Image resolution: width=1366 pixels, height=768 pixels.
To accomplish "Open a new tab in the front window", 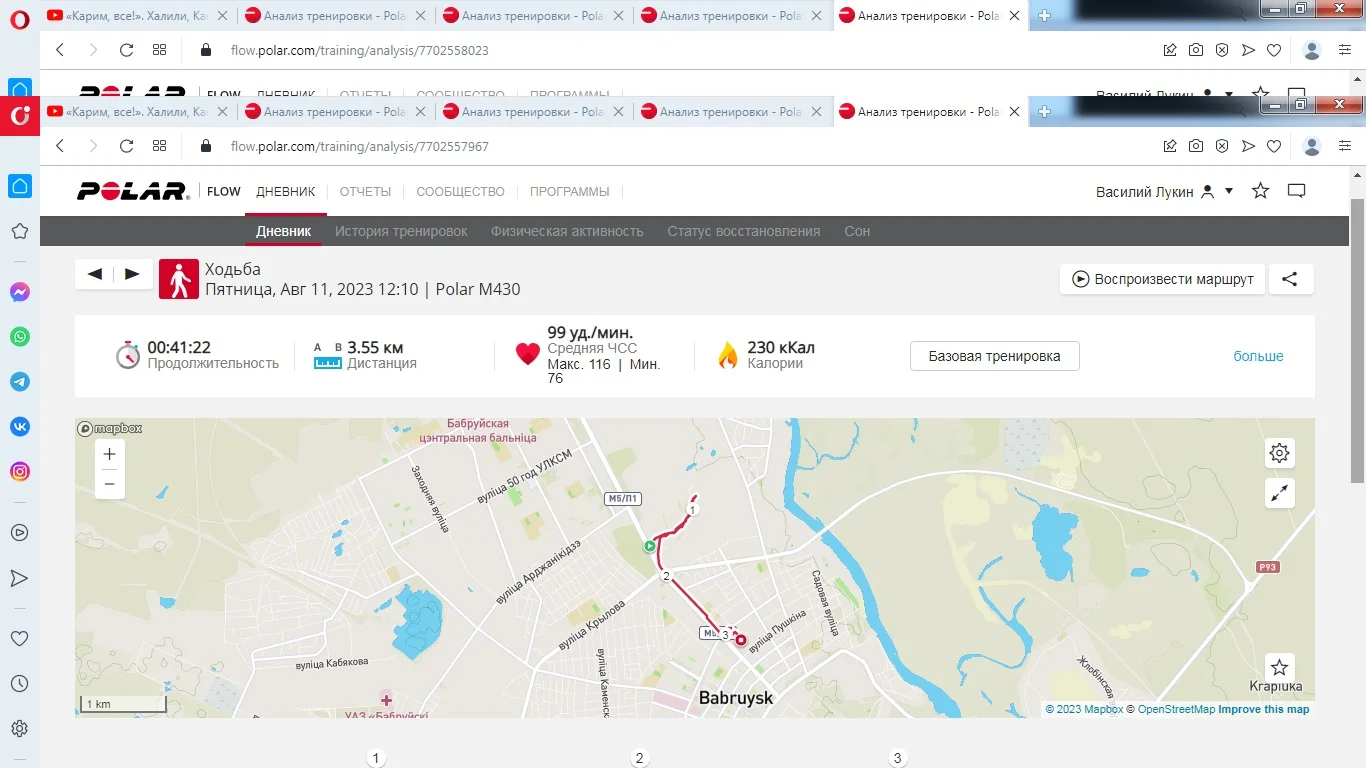I will pyautogui.click(x=1045, y=112).
